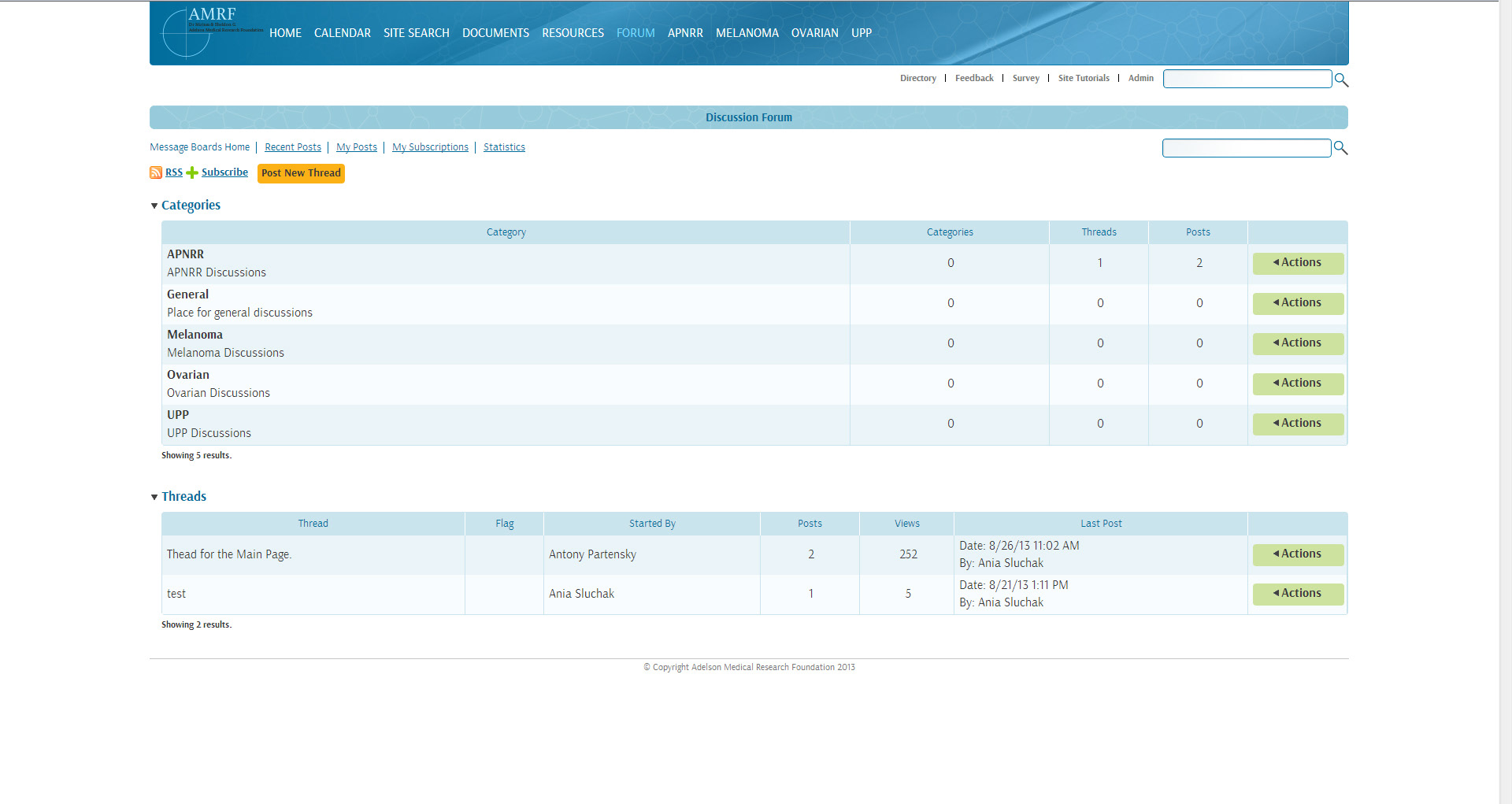The width and height of the screenshot is (1512, 804).
Task: Open Actions menu for UPP category
Action: pos(1298,424)
